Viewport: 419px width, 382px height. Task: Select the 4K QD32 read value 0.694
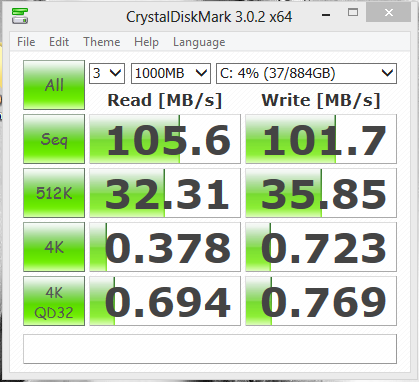[x=165, y=301]
